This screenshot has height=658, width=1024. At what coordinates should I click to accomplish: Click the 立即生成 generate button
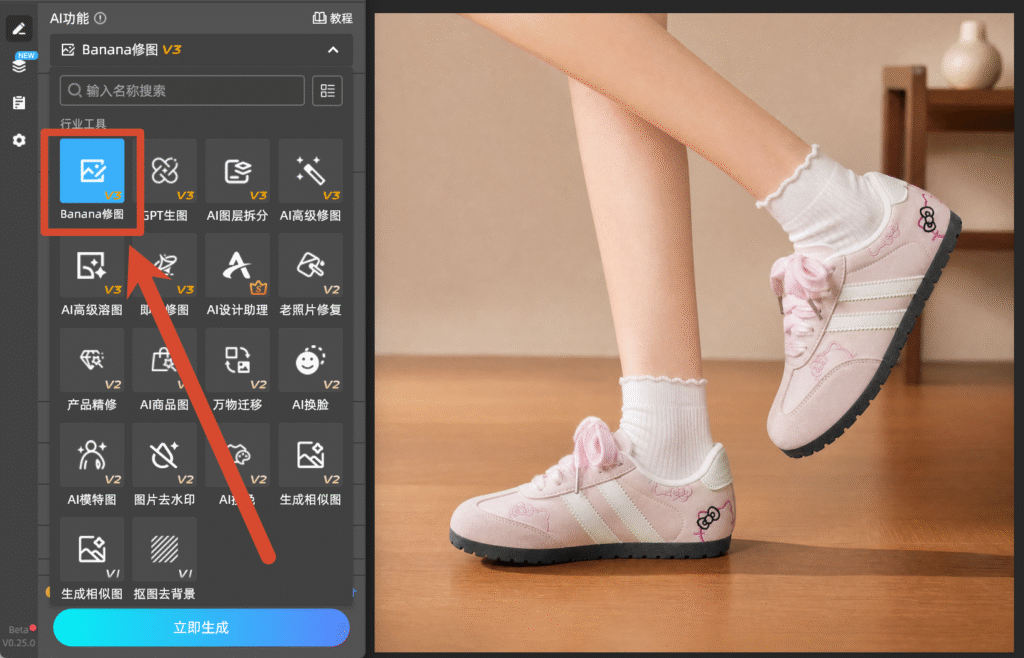(x=201, y=628)
